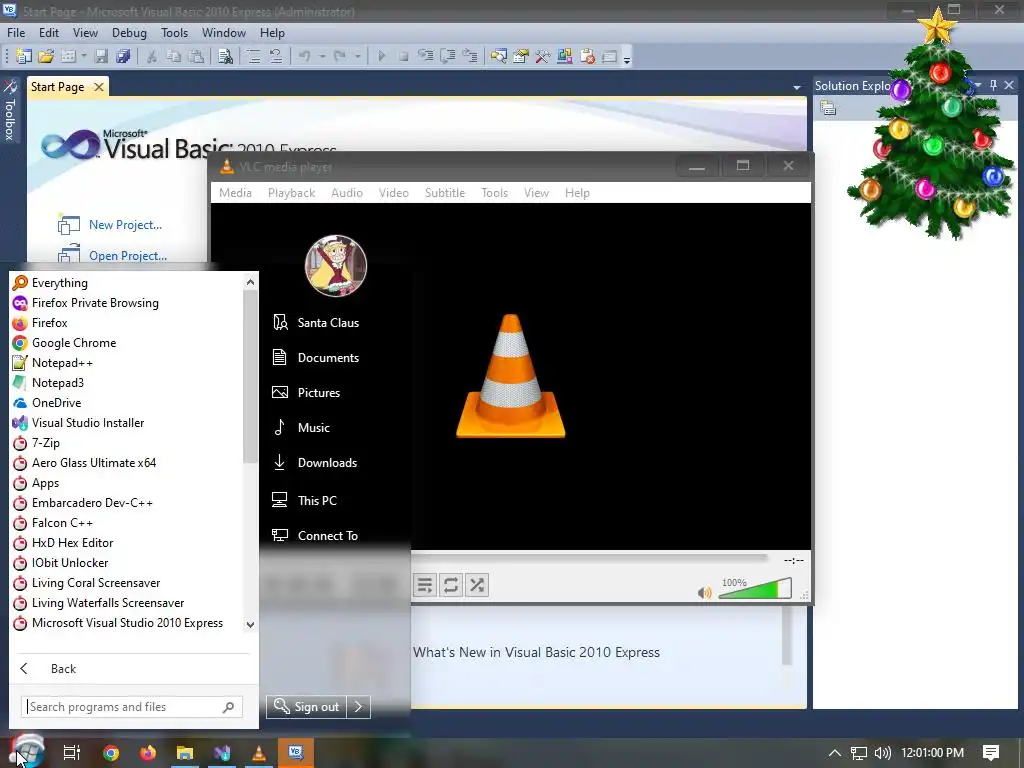Close the Start Page tab

tap(99, 87)
